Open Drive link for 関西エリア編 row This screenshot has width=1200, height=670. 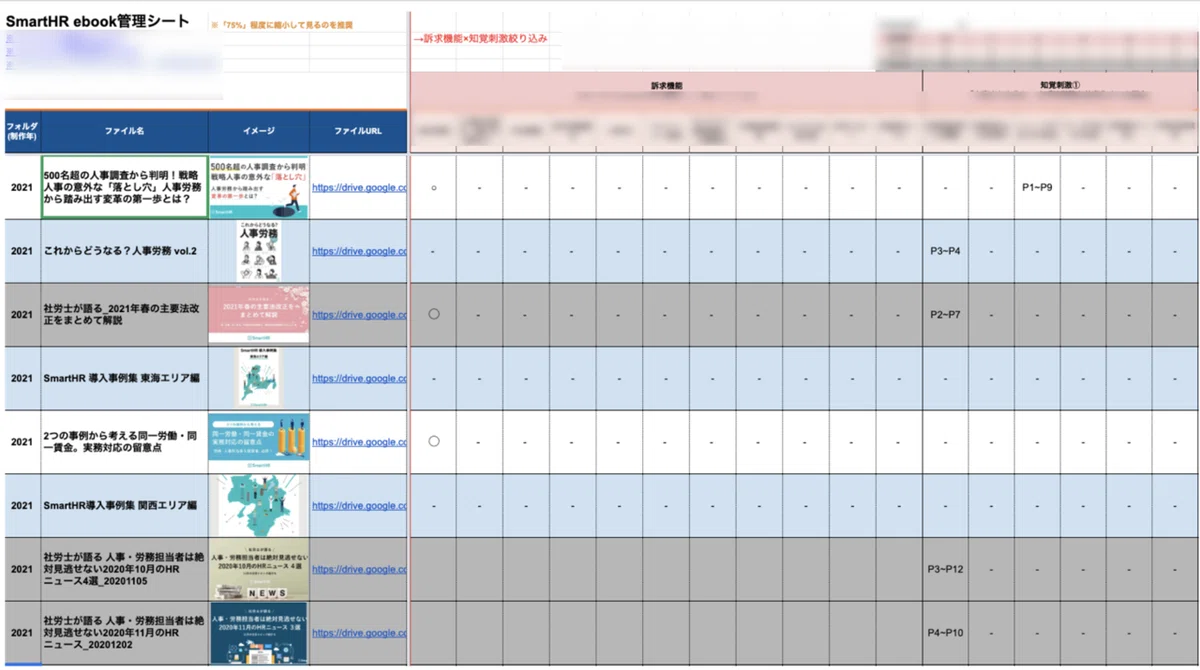[359, 505]
